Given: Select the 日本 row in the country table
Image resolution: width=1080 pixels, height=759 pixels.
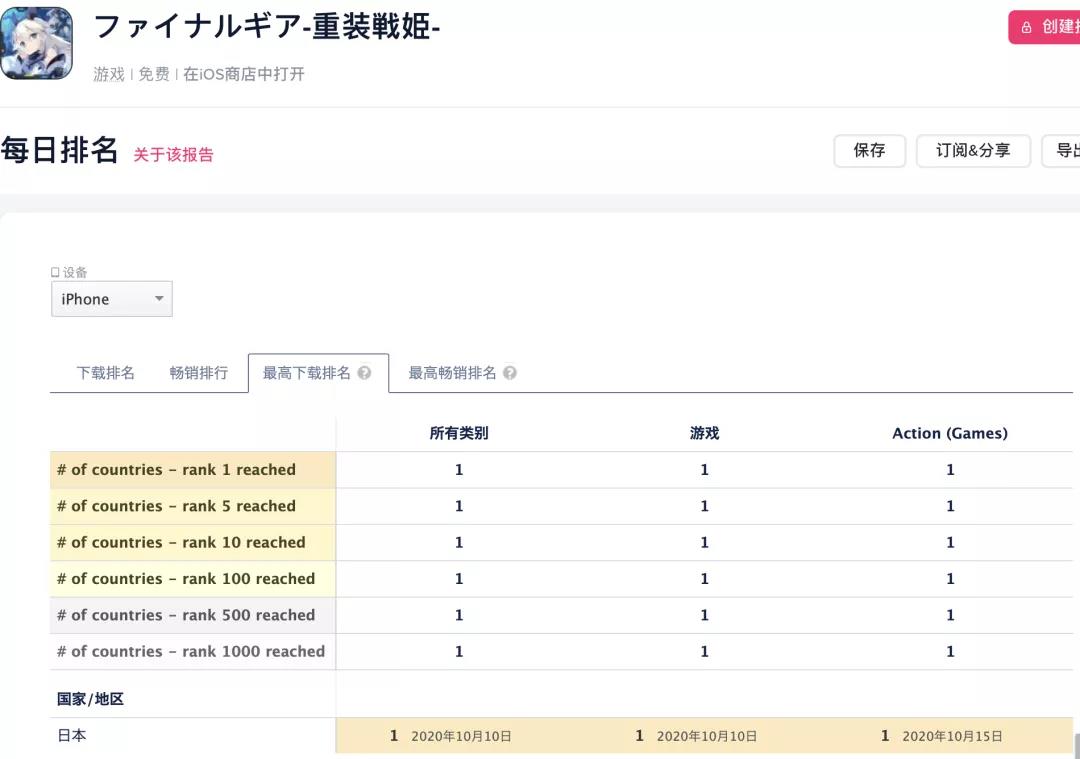Looking at the screenshot, I should [x=71, y=735].
